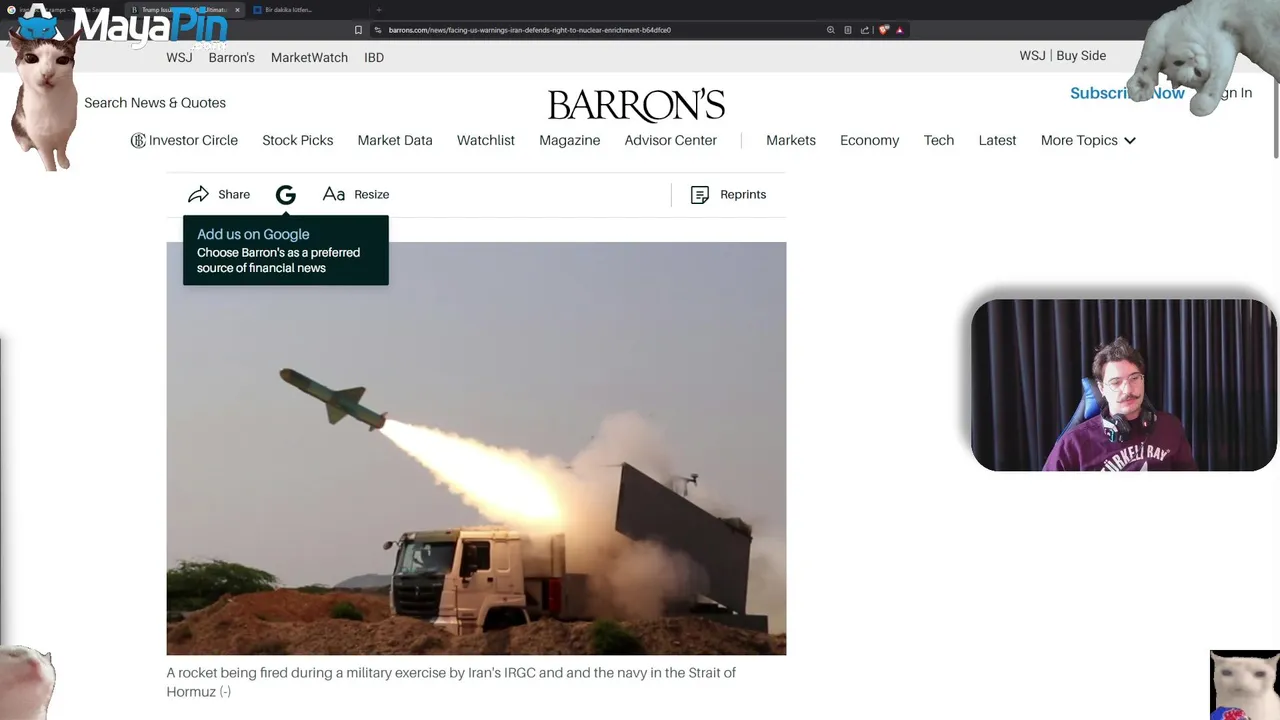
Task: Click the browser address bar URL
Action: coord(530,30)
